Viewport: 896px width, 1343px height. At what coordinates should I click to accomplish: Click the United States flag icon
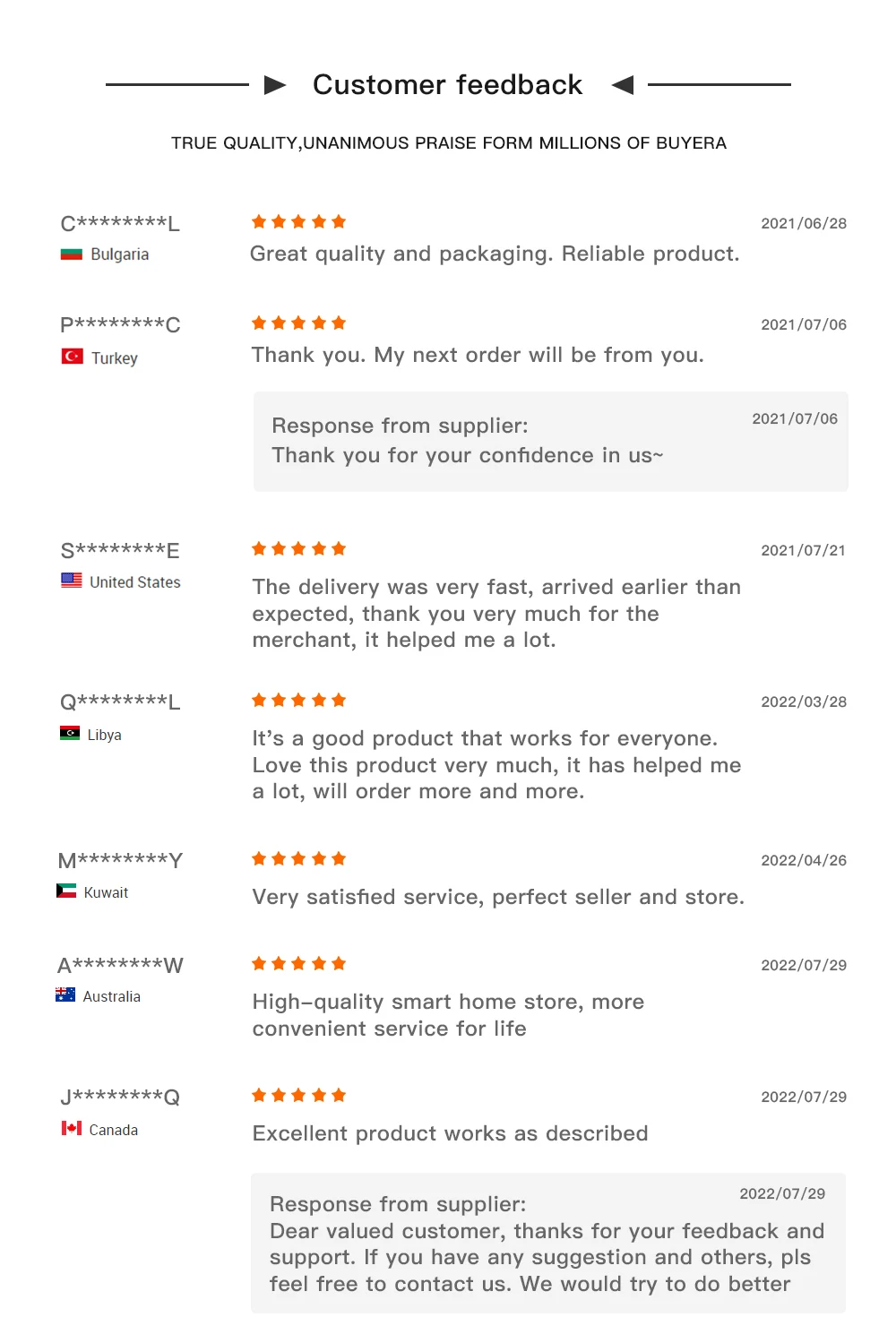click(x=72, y=581)
